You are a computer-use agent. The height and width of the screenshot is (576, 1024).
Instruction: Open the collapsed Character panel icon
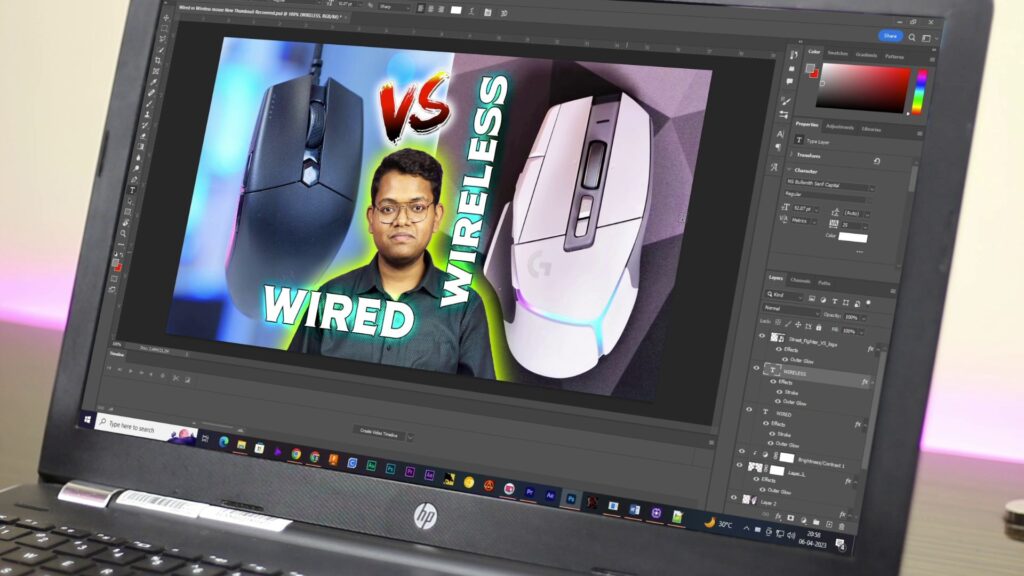780,134
